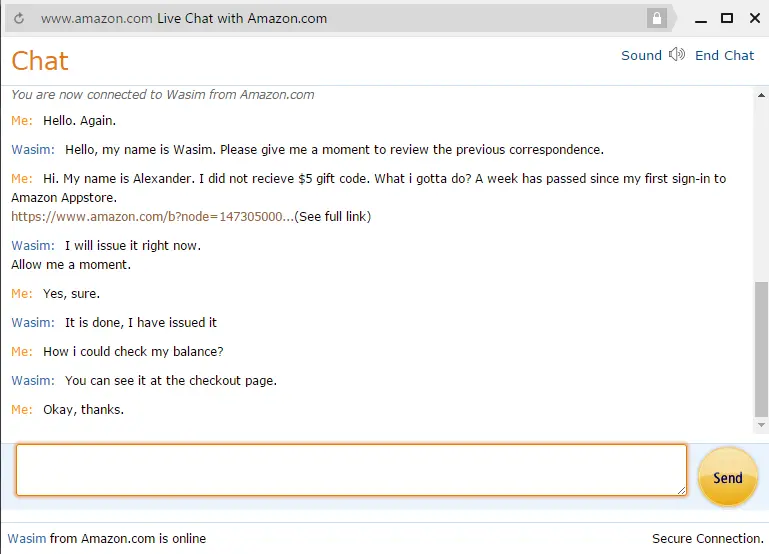Image resolution: width=769 pixels, height=554 pixels.
Task: Click the Wasim name in status bar
Action: (27, 538)
